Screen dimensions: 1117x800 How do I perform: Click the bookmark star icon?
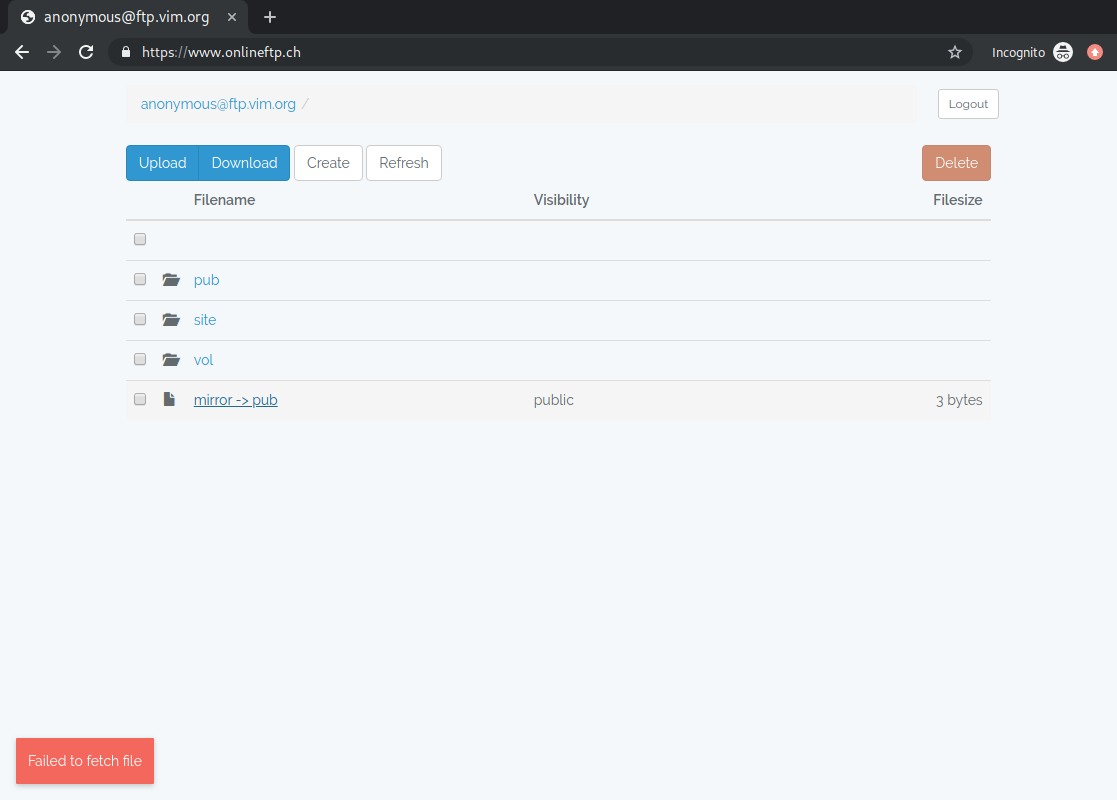click(954, 51)
